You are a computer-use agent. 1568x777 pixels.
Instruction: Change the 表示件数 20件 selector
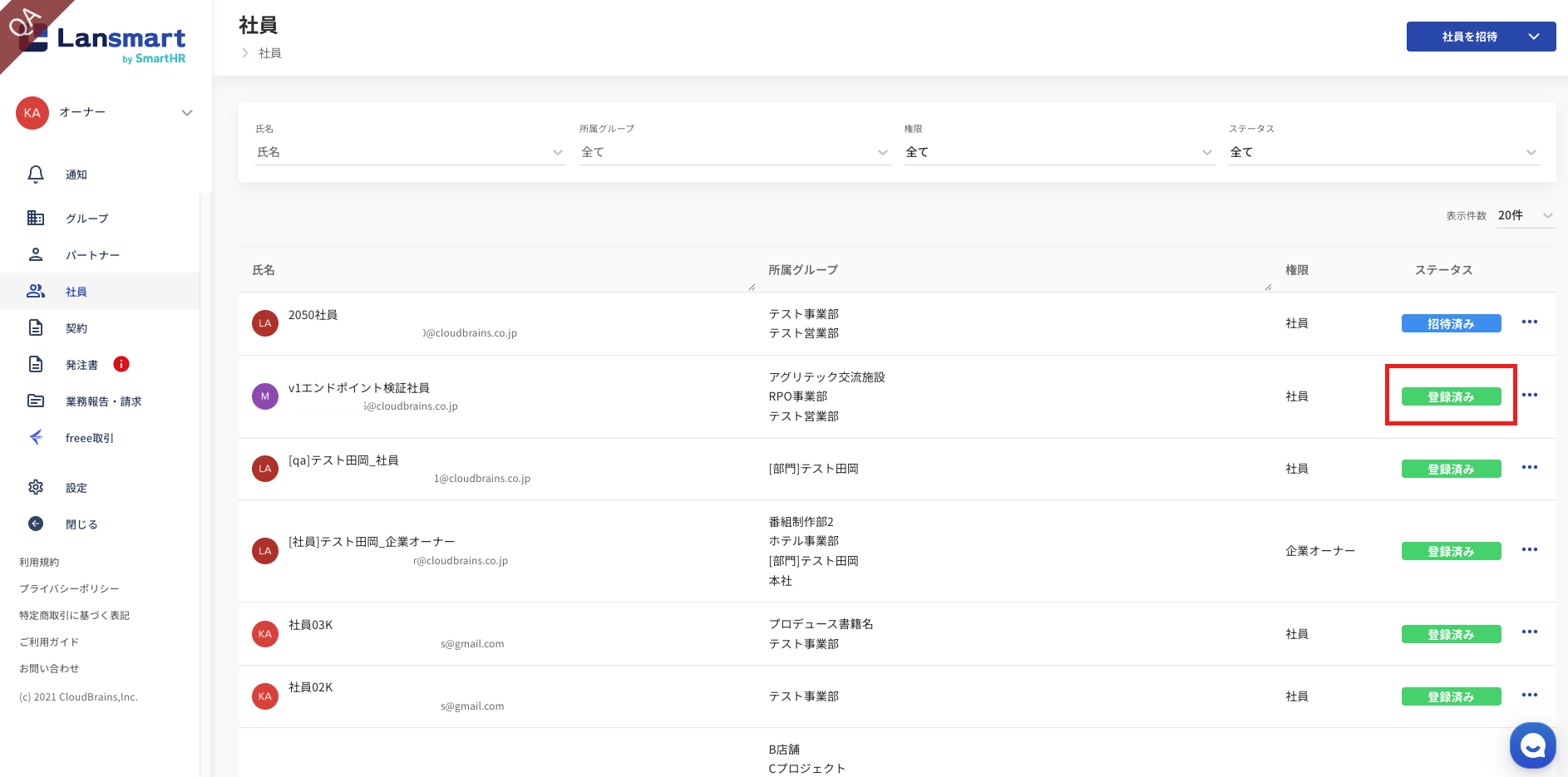pyautogui.click(x=1525, y=215)
